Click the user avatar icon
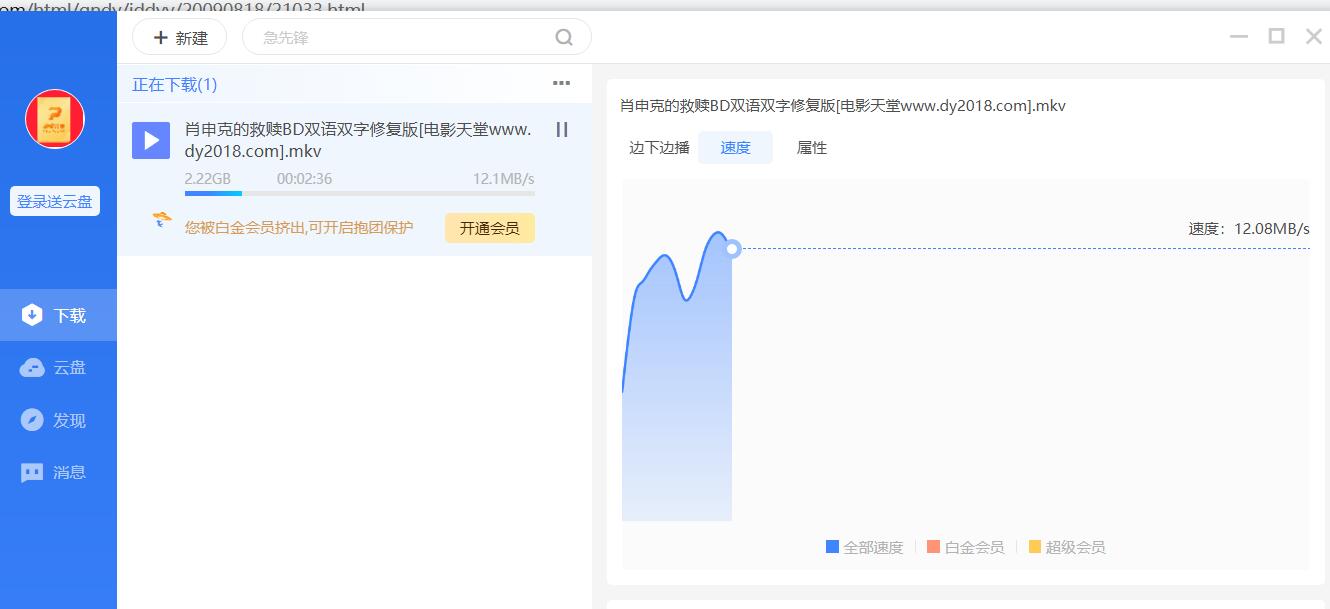1330x609 pixels. click(x=55, y=118)
